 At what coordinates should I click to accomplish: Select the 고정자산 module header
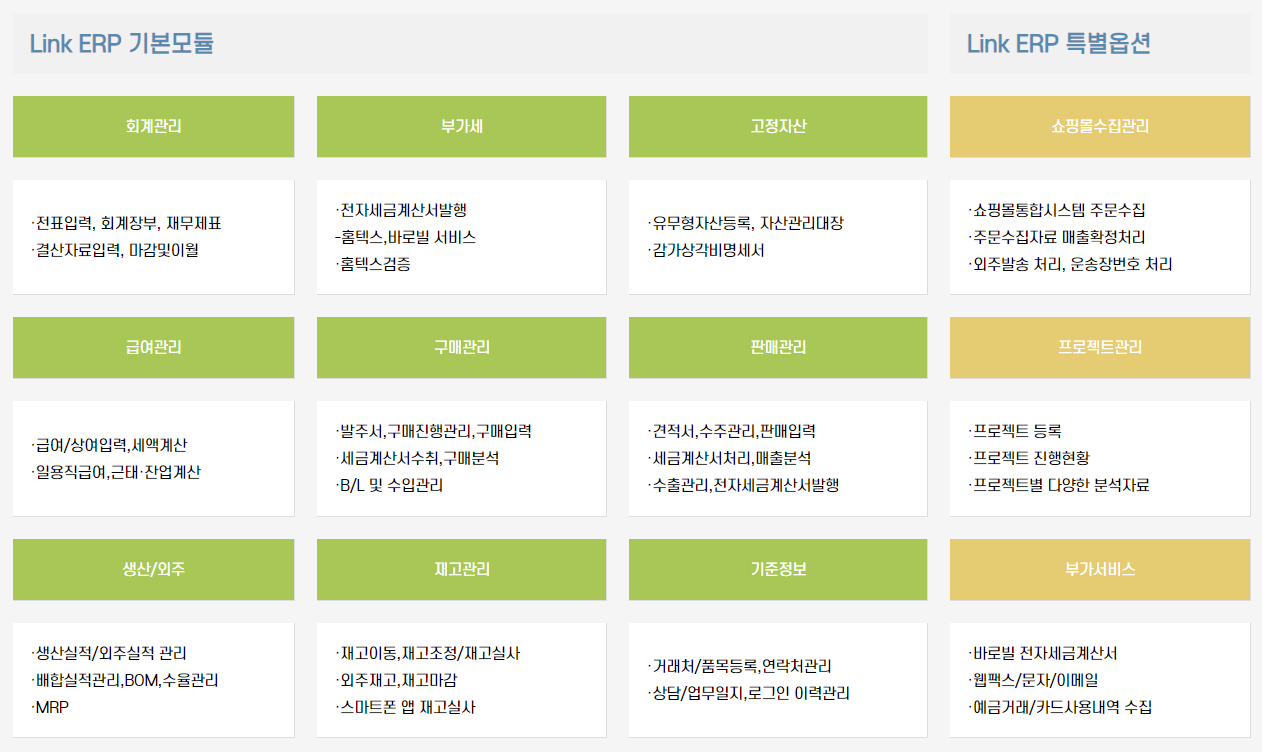(778, 127)
